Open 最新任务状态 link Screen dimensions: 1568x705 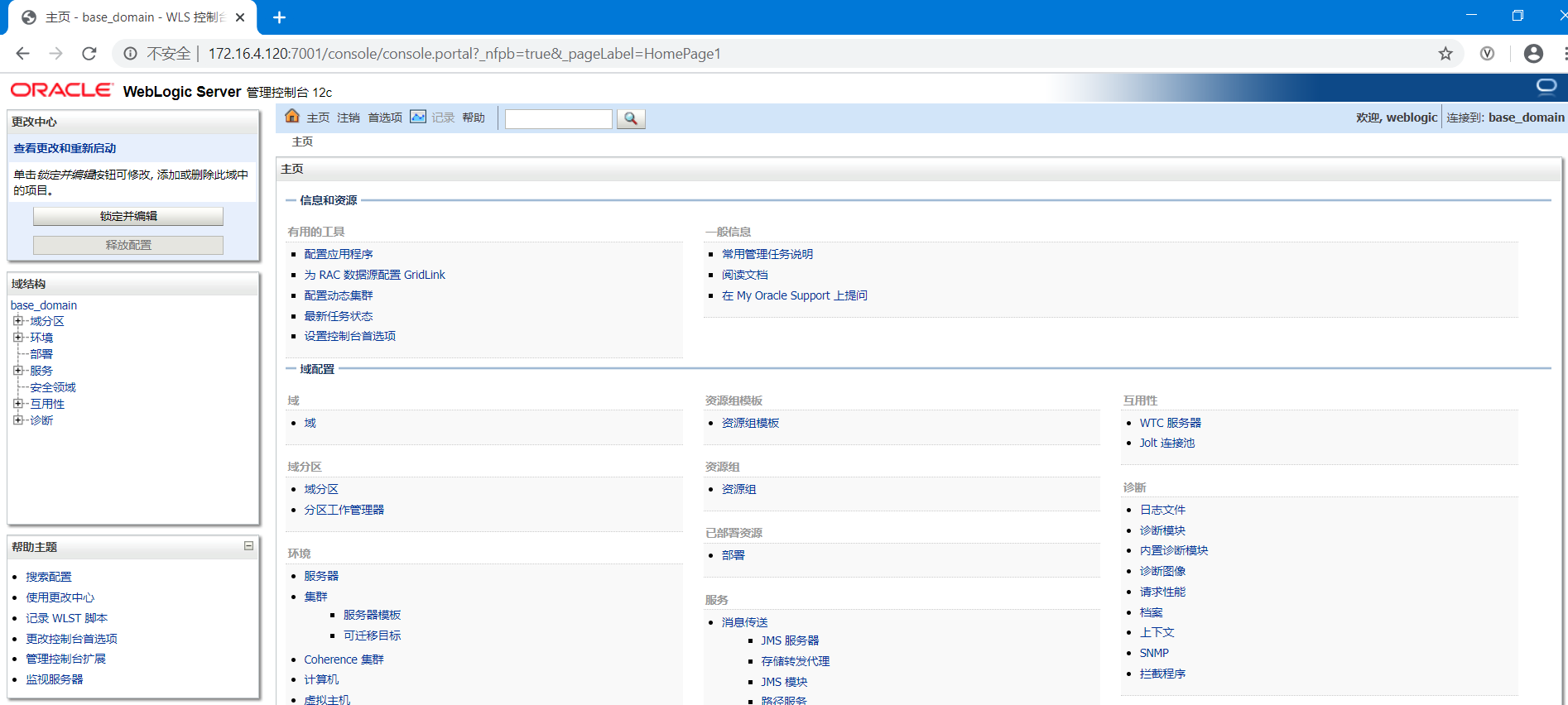pos(339,316)
